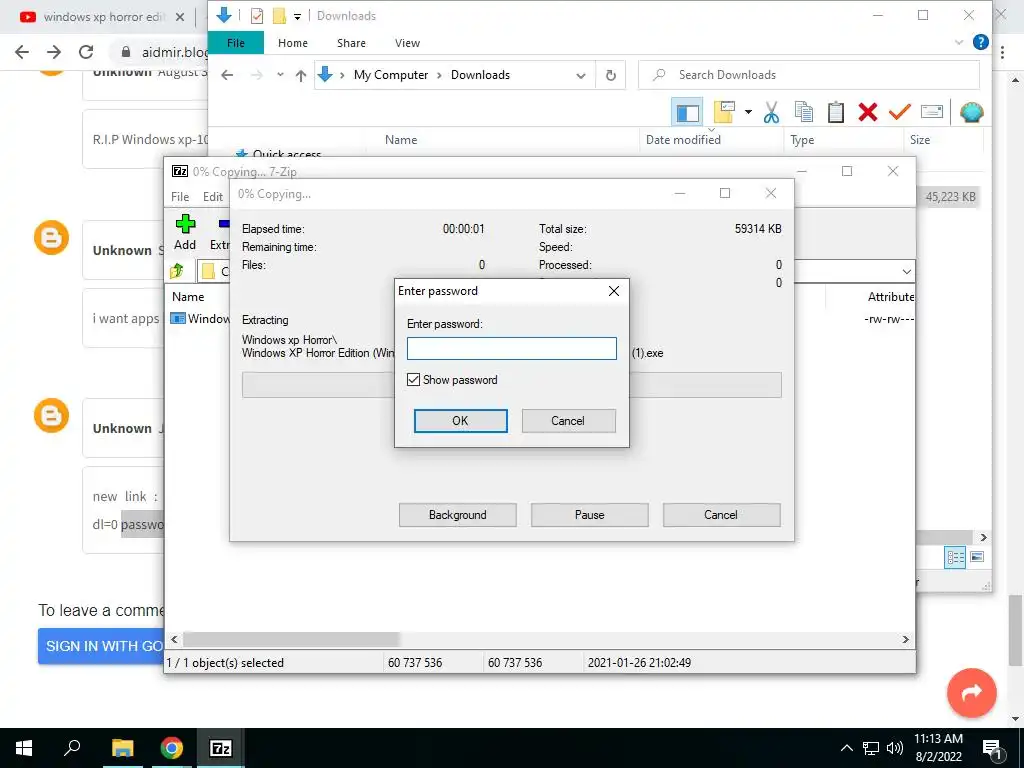Sort by Name column in 7-Zip list
1024x768 pixels.
(x=188, y=296)
